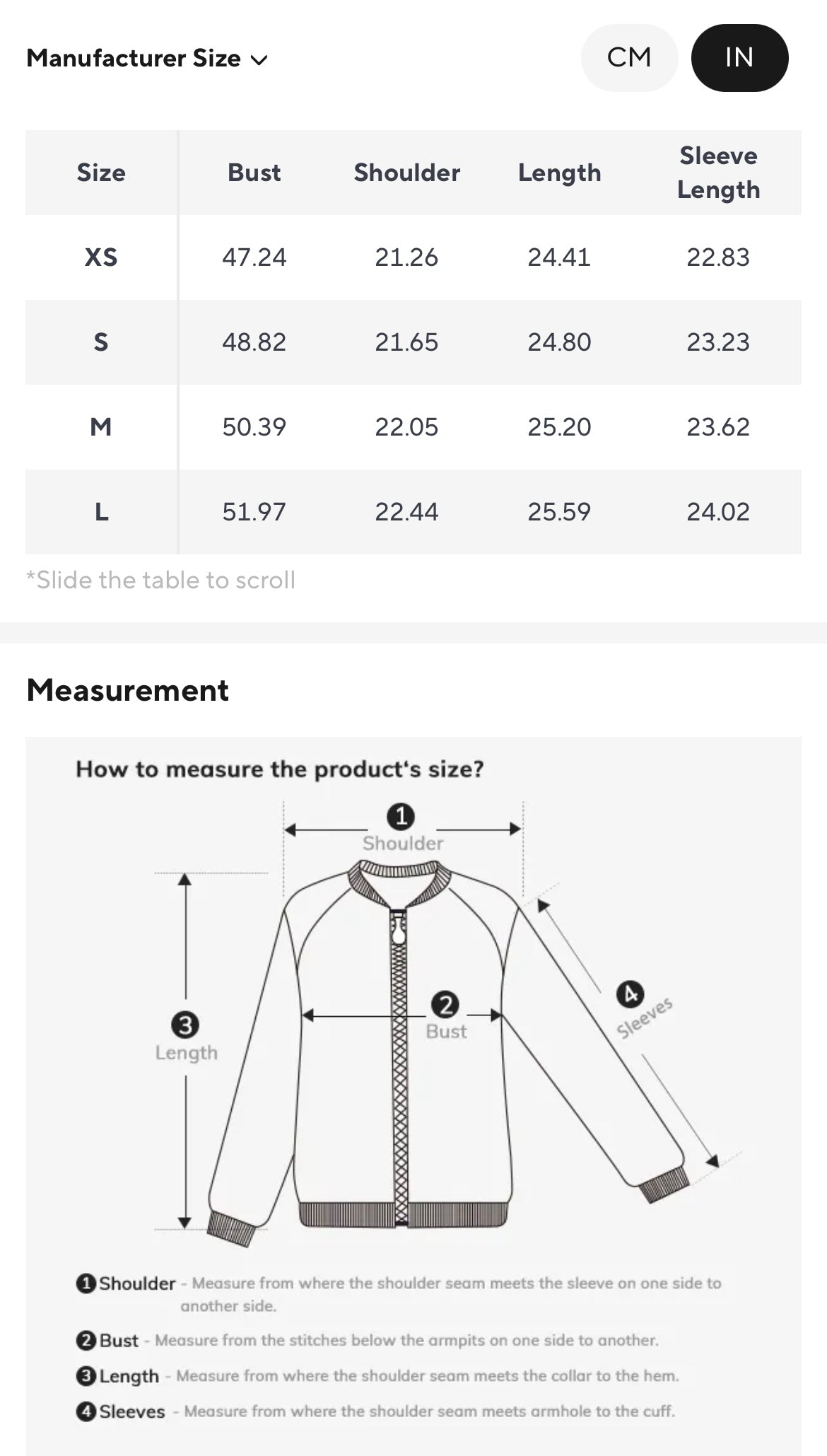
Task: Click the Shoulder column header
Action: 406,173
